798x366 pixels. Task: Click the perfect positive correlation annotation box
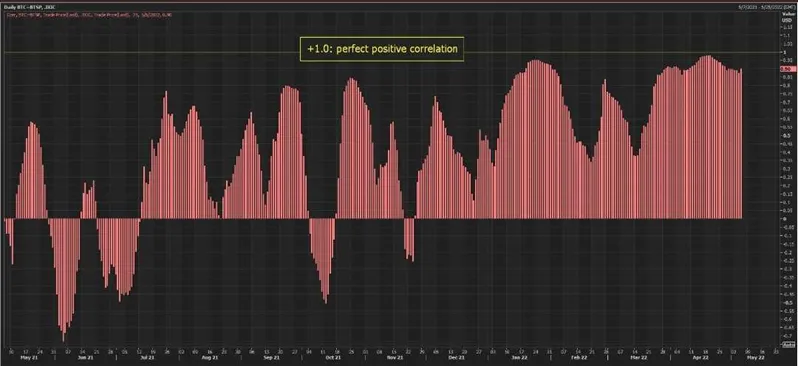[x=382, y=49]
